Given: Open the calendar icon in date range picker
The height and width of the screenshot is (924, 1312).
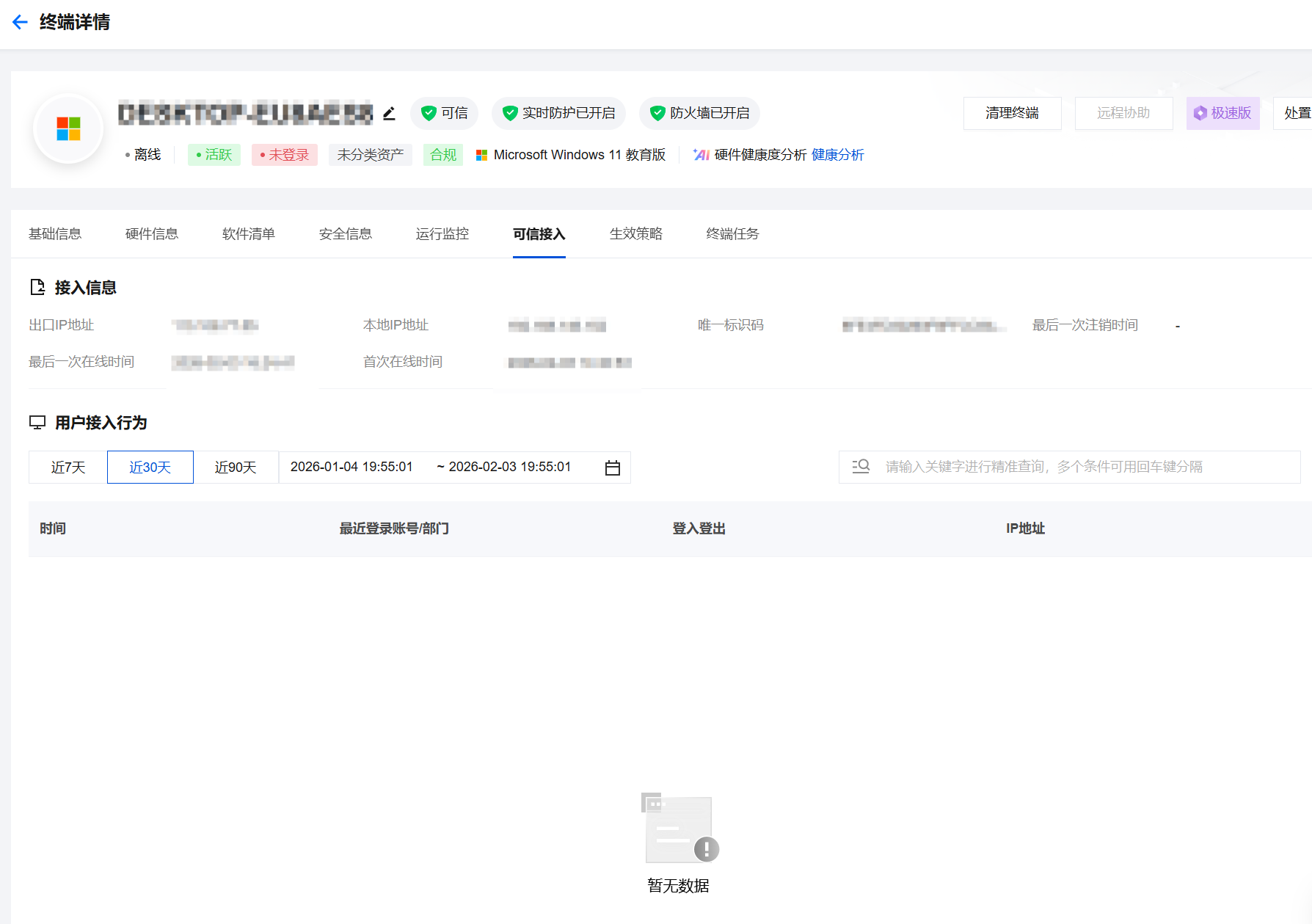Looking at the screenshot, I should point(613,468).
